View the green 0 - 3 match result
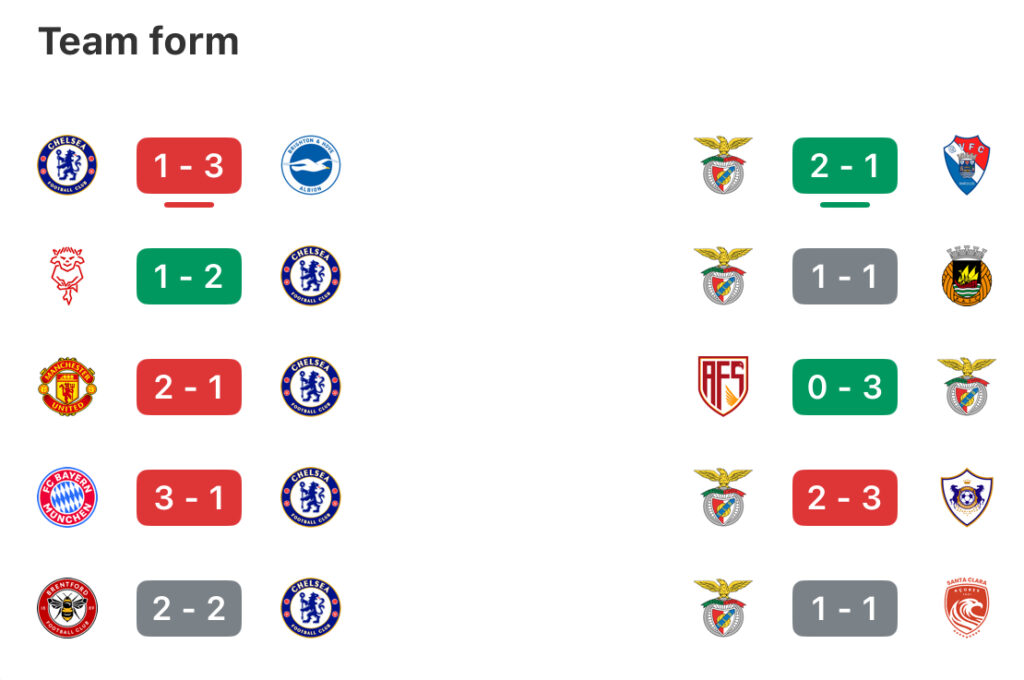This screenshot has height=680, width=1024. [845, 387]
